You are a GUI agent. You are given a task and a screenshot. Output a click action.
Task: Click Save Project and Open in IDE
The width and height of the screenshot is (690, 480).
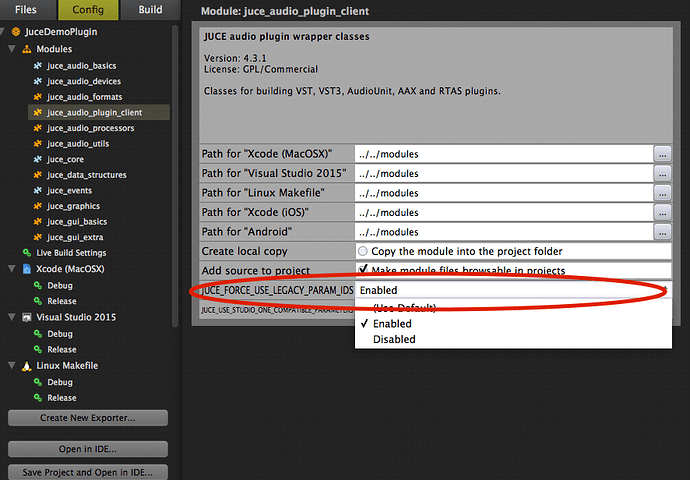pyautogui.click(x=88, y=472)
